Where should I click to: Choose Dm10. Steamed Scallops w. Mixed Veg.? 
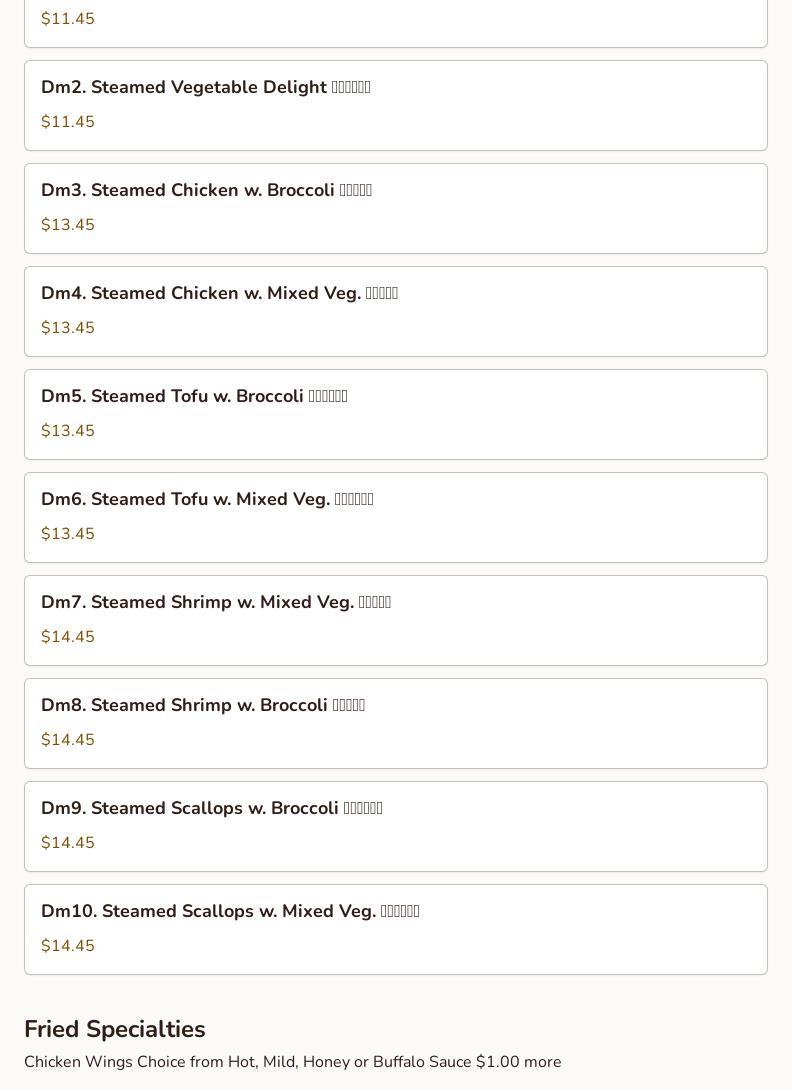pyautogui.click(x=230, y=912)
